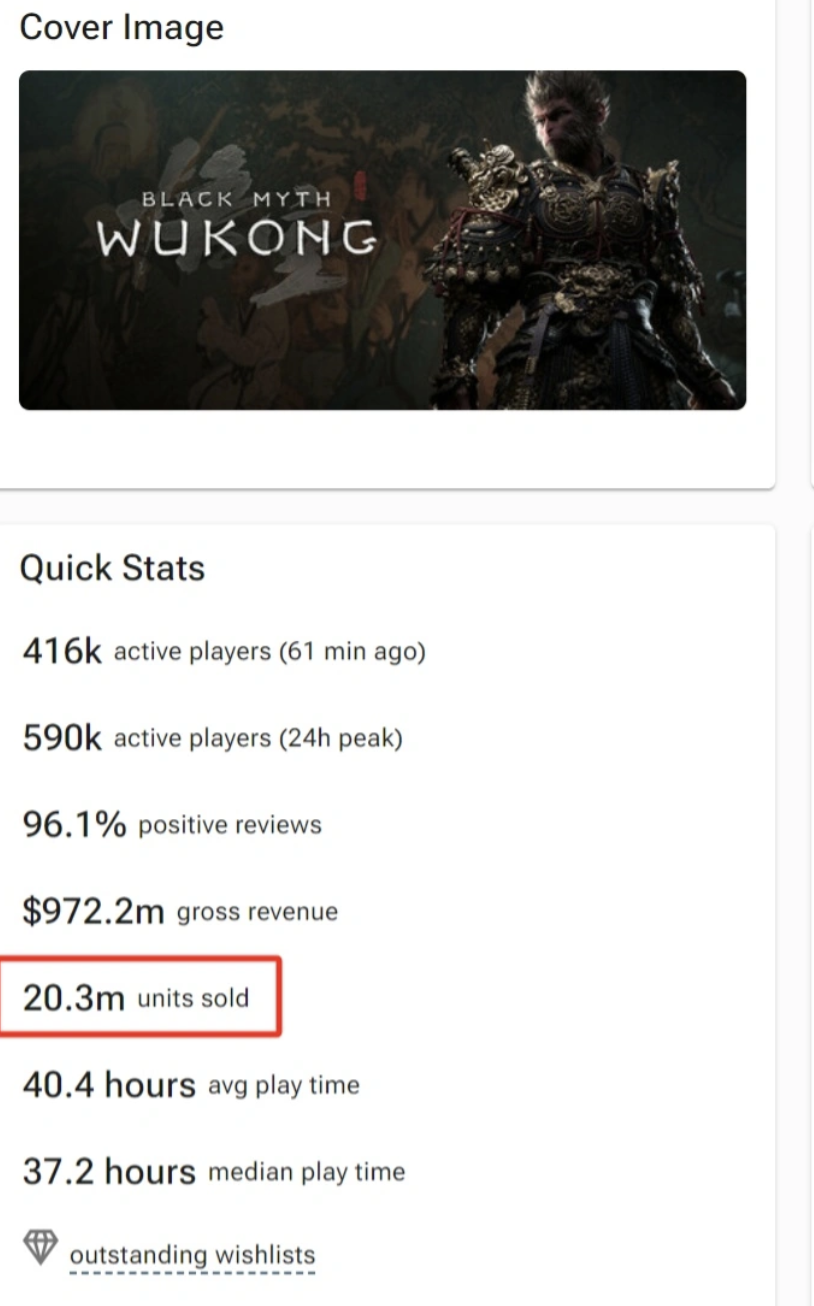Screen dimensions: 814x1306
Task: Select the Quick Stats heading
Action: coord(112,568)
